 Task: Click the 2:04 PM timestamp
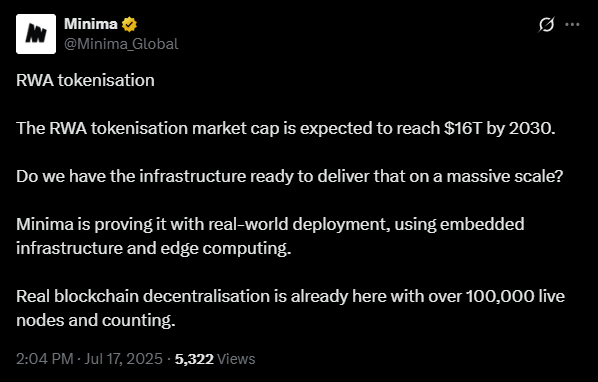pyautogui.click(x=45, y=359)
